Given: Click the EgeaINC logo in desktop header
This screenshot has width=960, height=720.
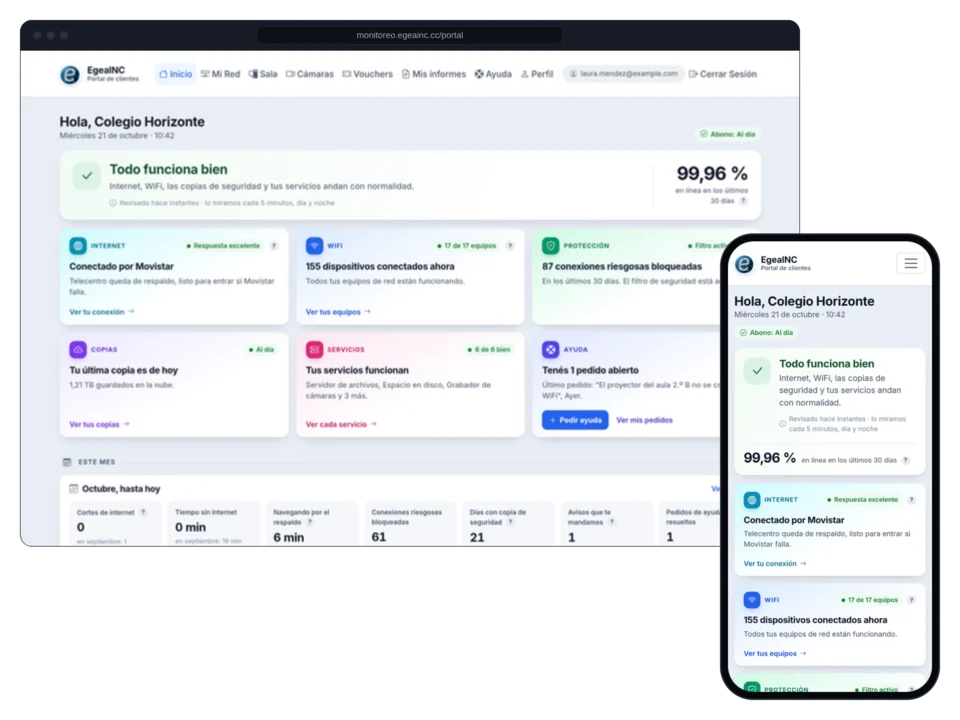Looking at the screenshot, I should point(70,74).
